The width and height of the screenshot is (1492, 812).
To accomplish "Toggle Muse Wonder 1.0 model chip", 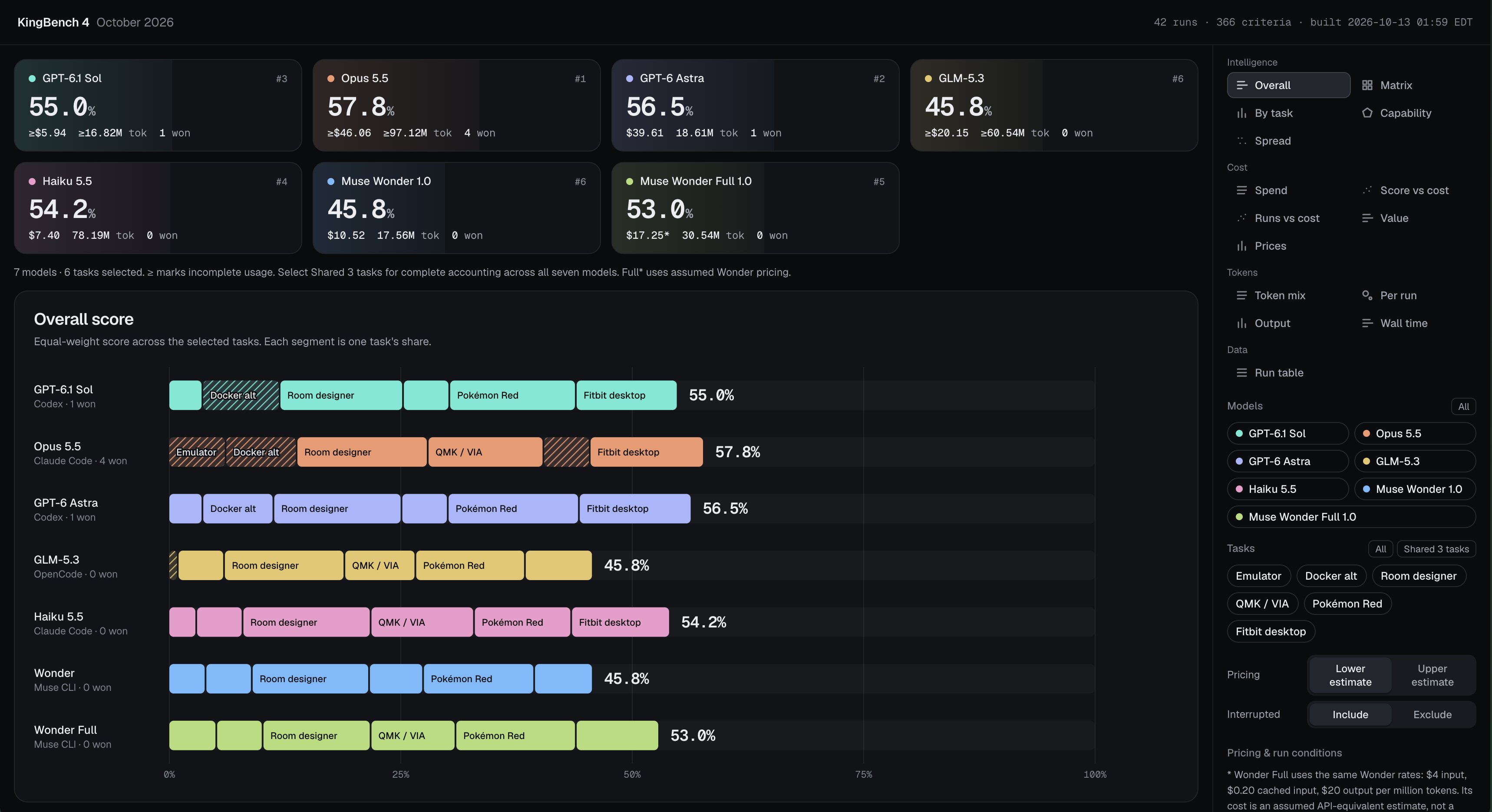I will (x=1414, y=489).
